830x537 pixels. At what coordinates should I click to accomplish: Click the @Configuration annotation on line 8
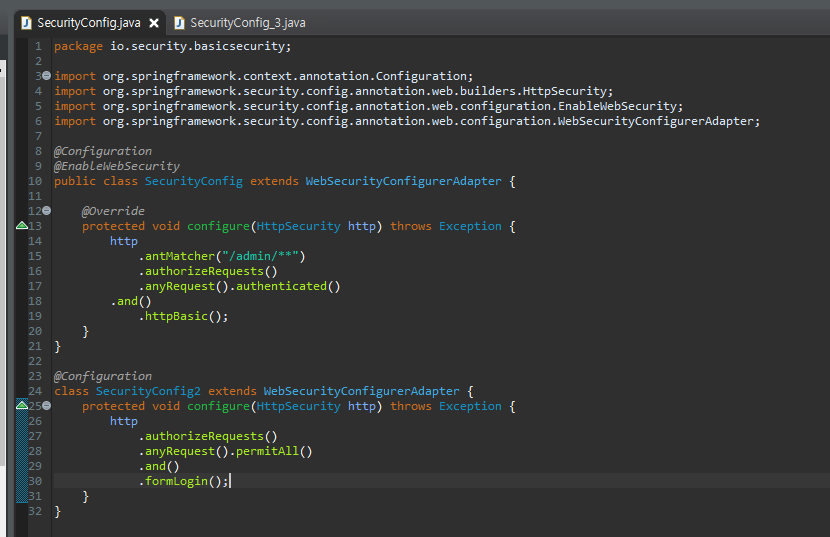(x=103, y=151)
